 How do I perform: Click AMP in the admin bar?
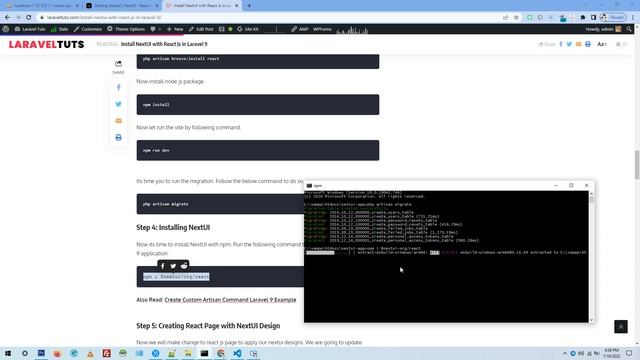pyautogui.click(x=300, y=29)
